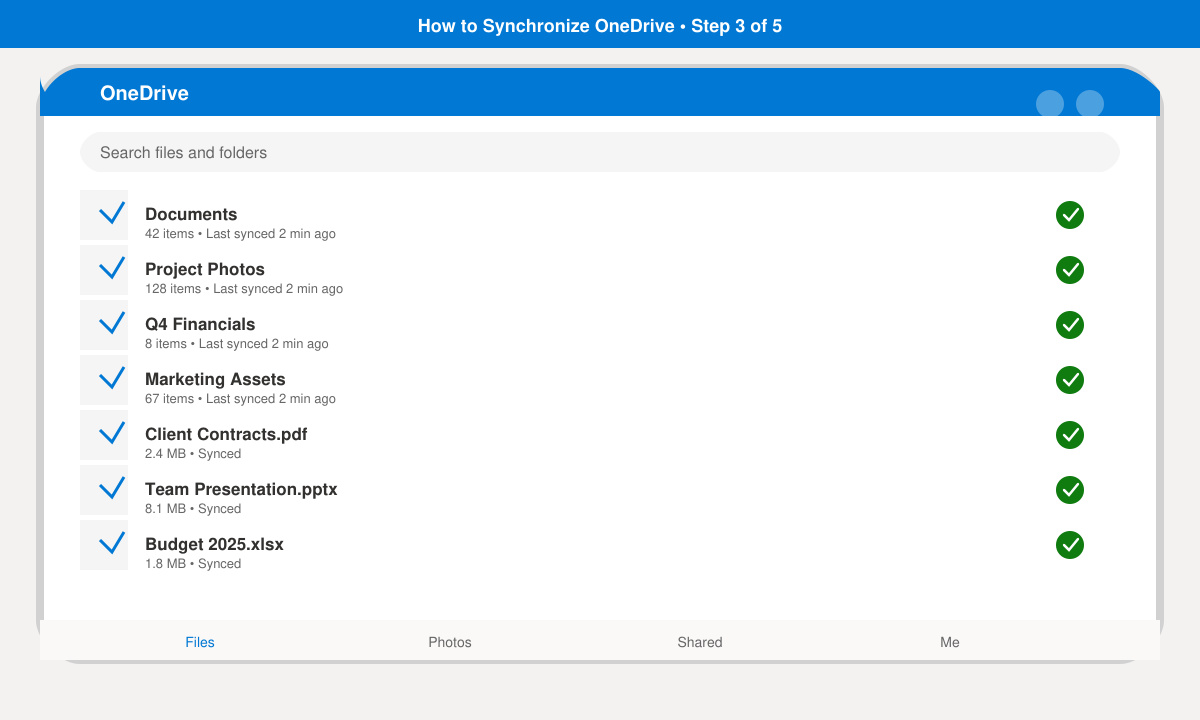Click the '8.1 MB • Synced' detail line

pyautogui.click(x=193, y=509)
